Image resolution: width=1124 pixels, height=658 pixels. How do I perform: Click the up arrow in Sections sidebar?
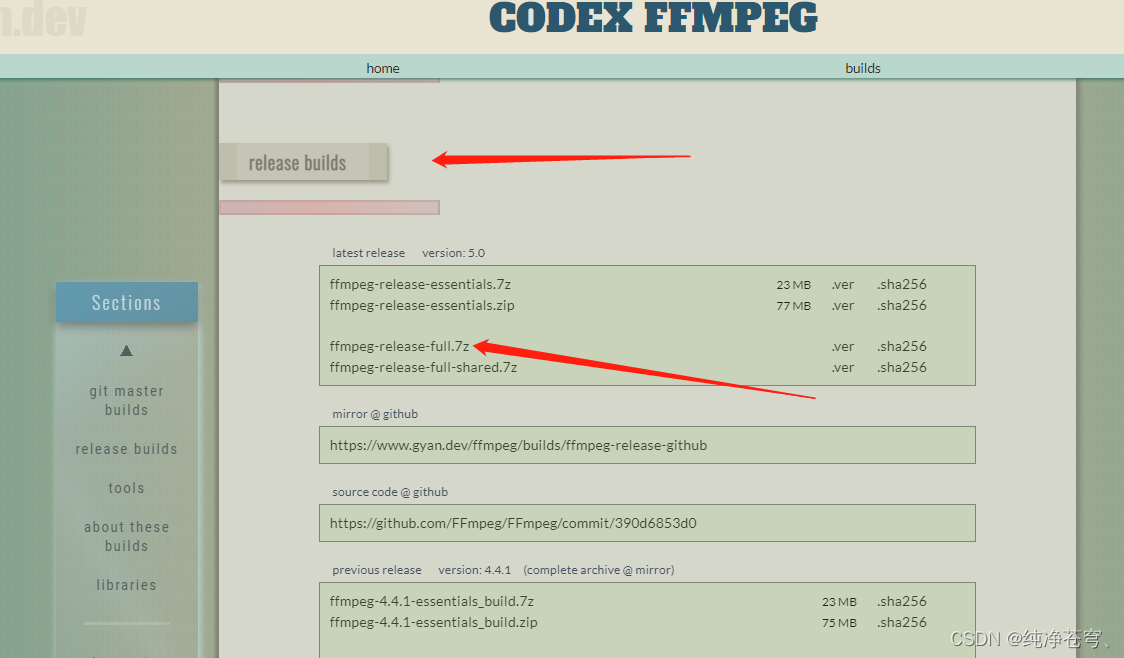tap(126, 351)
